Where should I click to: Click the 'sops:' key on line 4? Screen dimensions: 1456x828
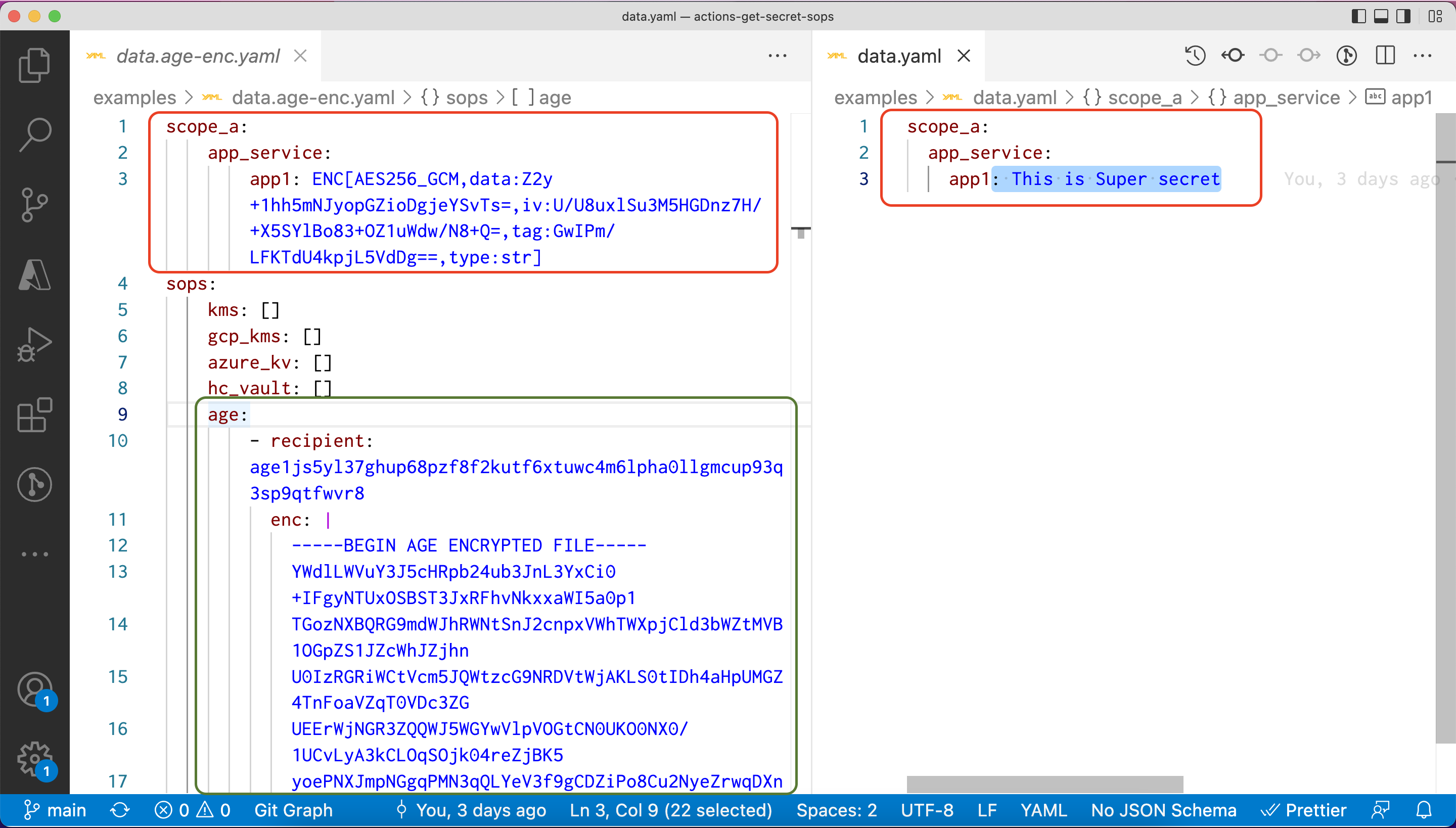click(191, 283)
